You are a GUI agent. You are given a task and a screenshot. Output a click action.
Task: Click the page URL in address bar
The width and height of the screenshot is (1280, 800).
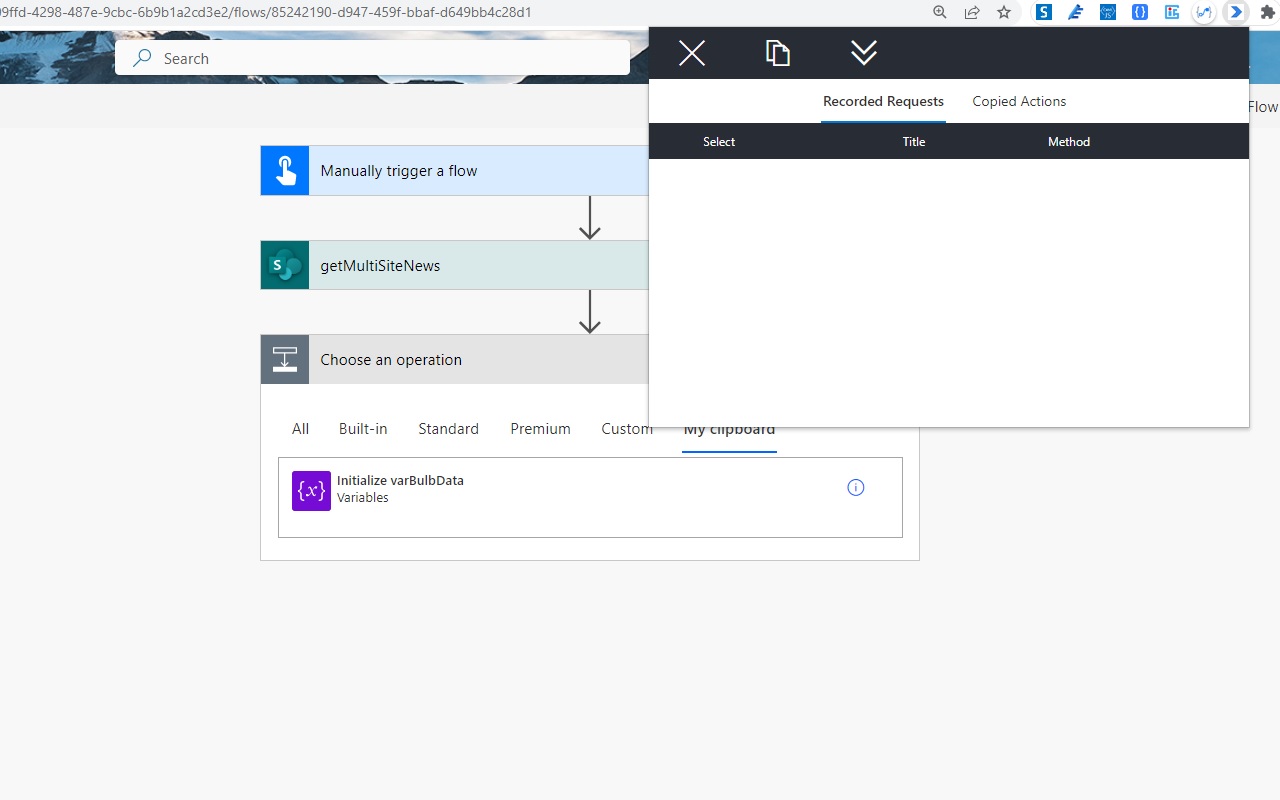pyautogui.click(x=266, y=13)
